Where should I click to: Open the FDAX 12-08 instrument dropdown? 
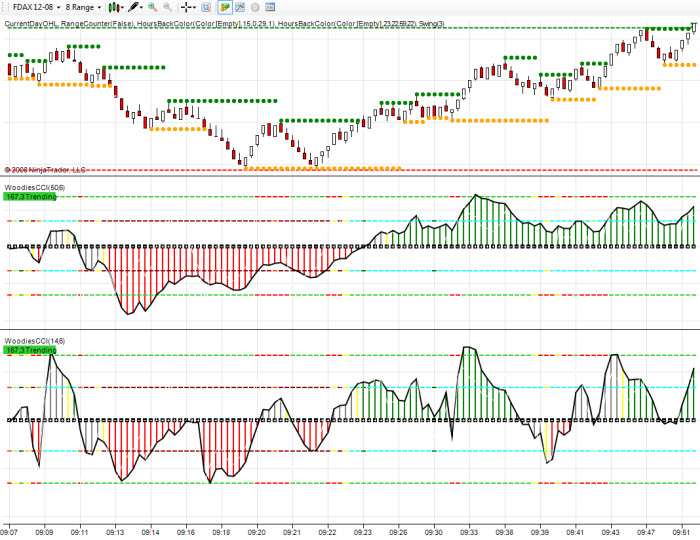click(37, 7)
